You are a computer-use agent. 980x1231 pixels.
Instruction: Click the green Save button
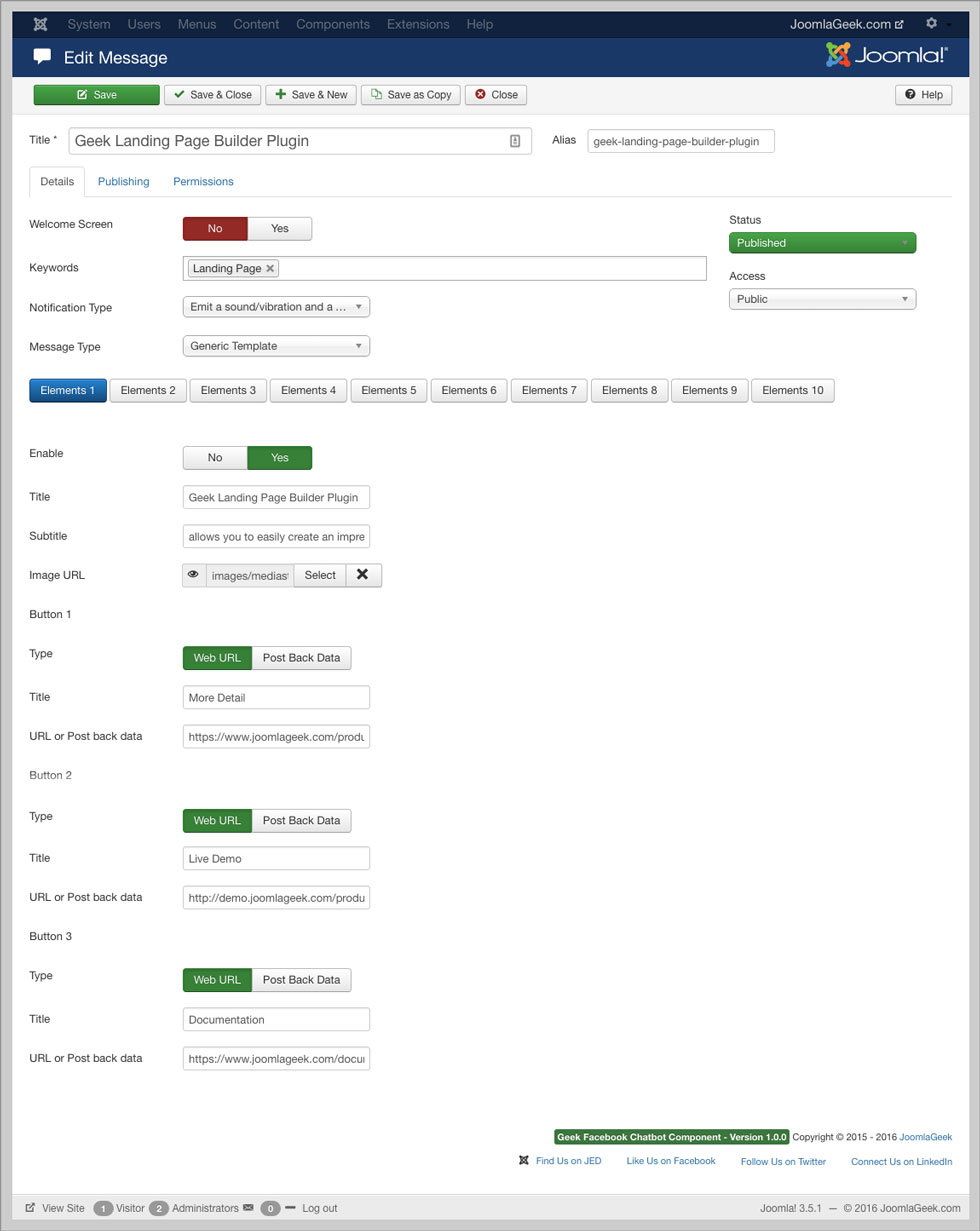click(x=97, y=95)
